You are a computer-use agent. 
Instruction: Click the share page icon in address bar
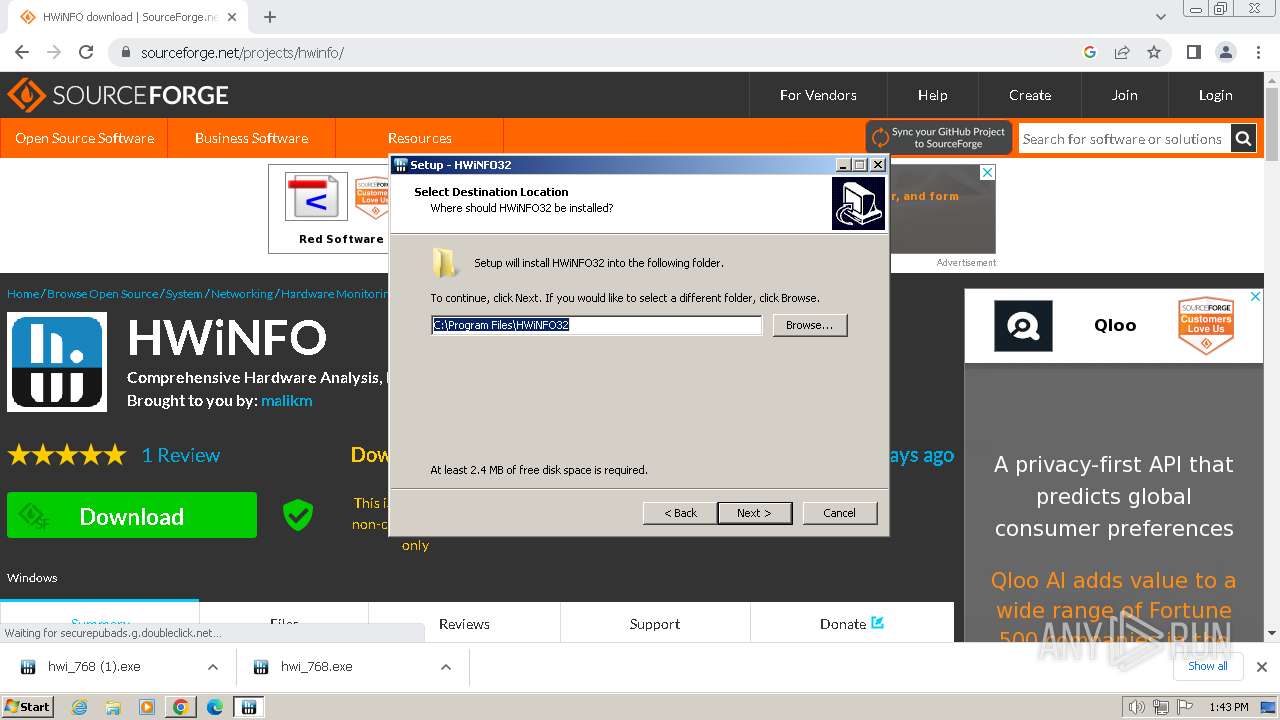1122,52
